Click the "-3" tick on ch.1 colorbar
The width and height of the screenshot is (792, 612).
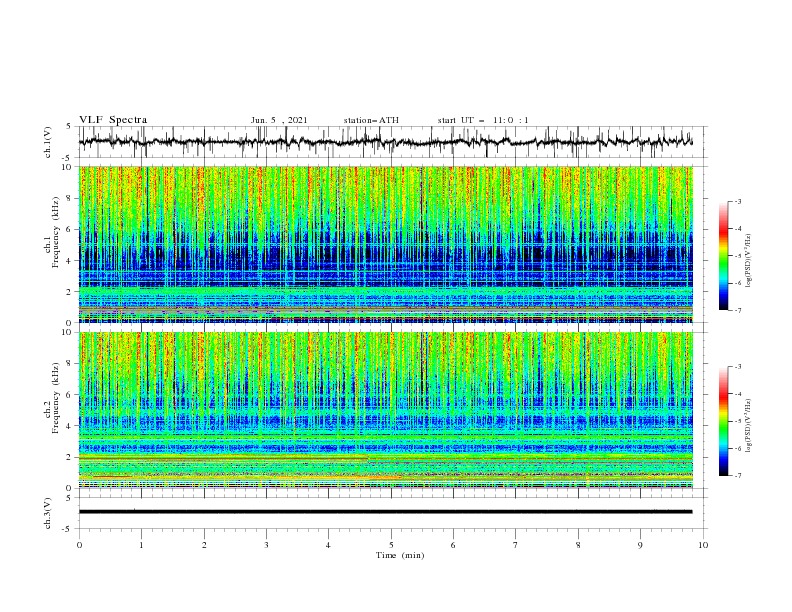pyautogui.click(x=737, y=201)
